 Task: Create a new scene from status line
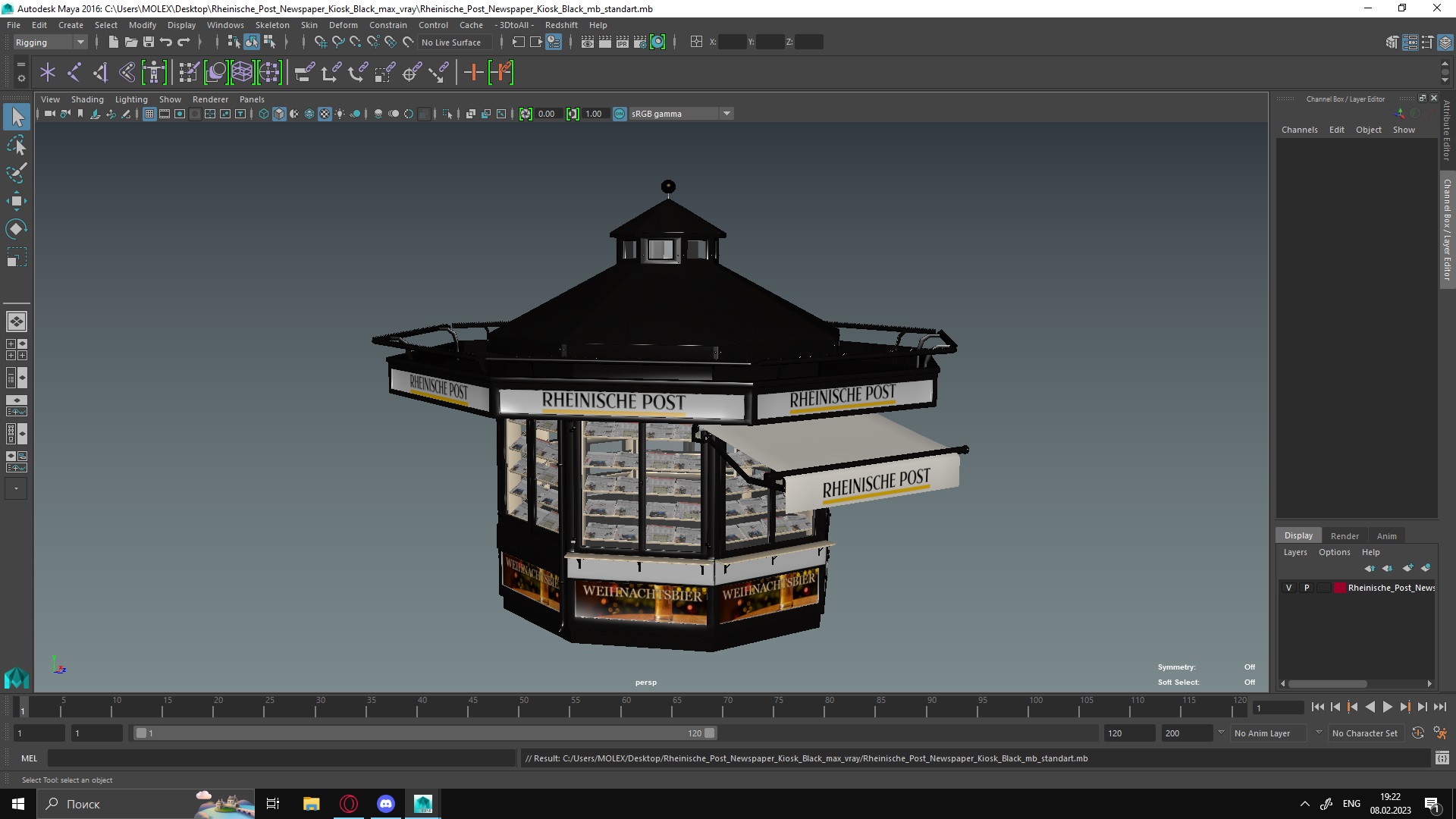114,42
